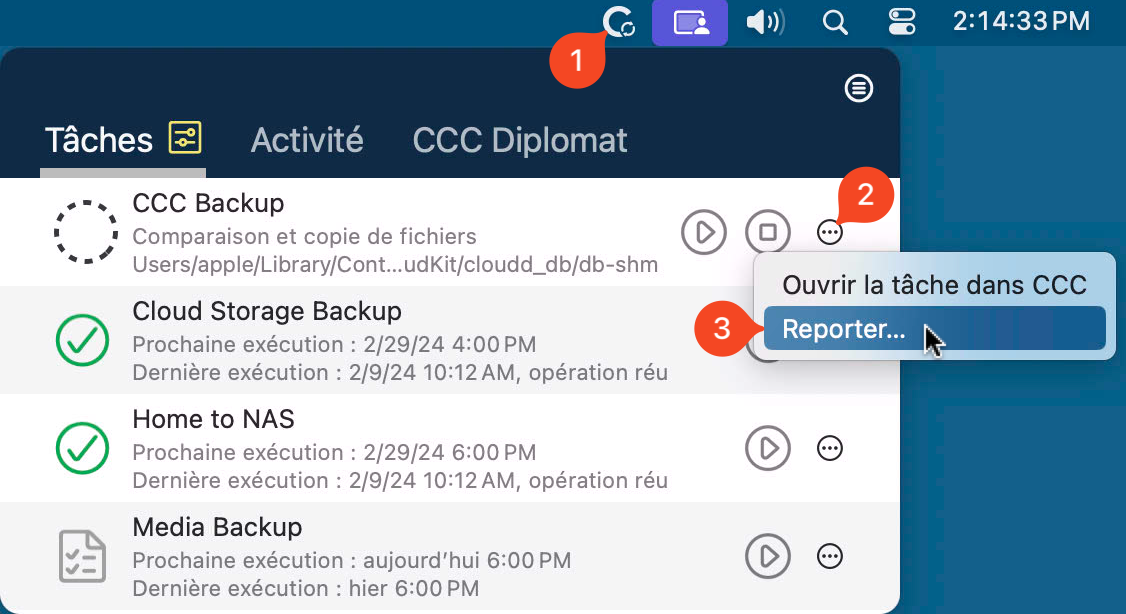Select the CCC Backup task name
1126x614 pixels.
pos(208,203)
